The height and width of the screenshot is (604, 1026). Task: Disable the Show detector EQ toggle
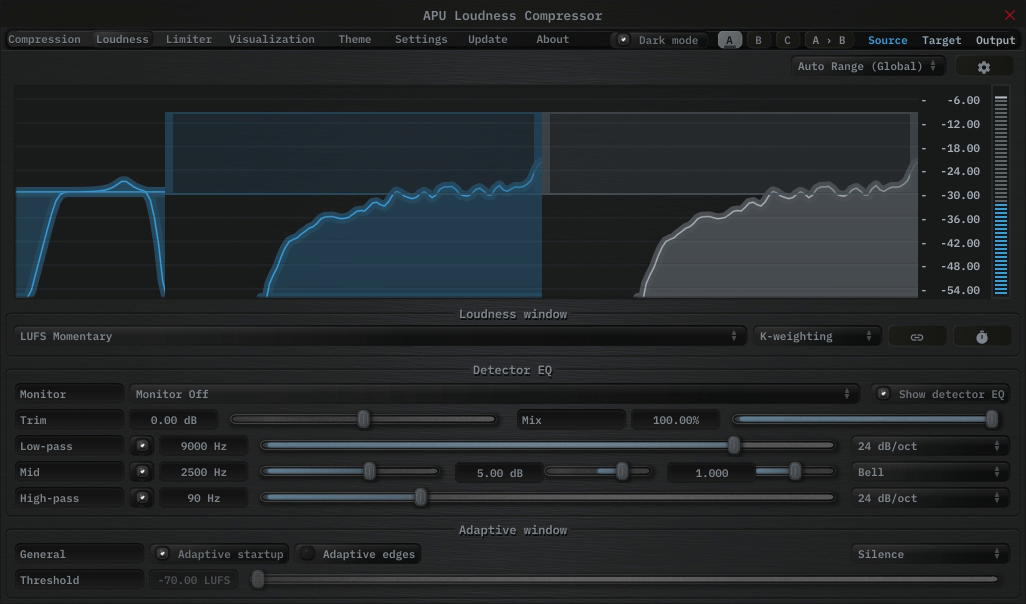pos(884,393)
